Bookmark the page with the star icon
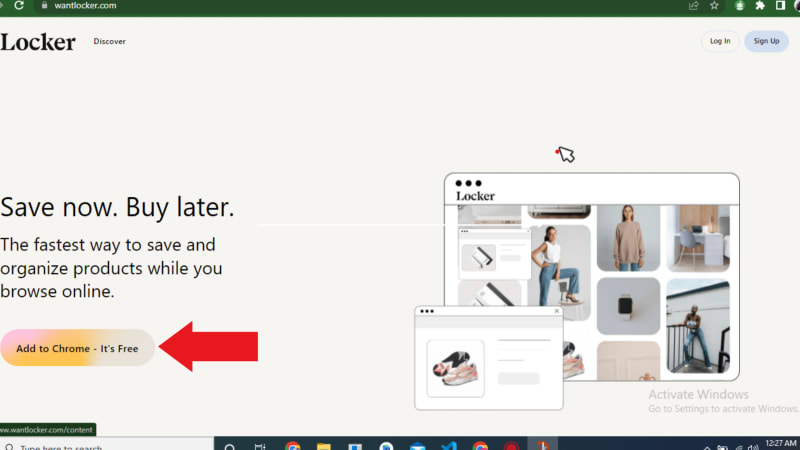Screen dimensions: 800x450 coord(714,6)
